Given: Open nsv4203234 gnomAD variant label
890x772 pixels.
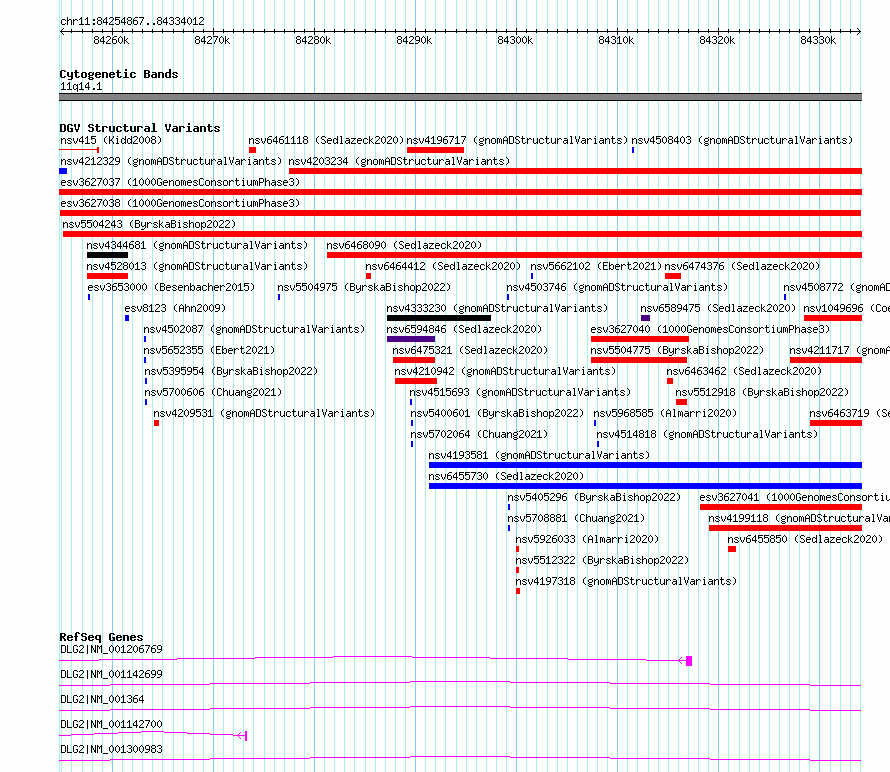Looking at the screenshot, I should coord(399,161).
